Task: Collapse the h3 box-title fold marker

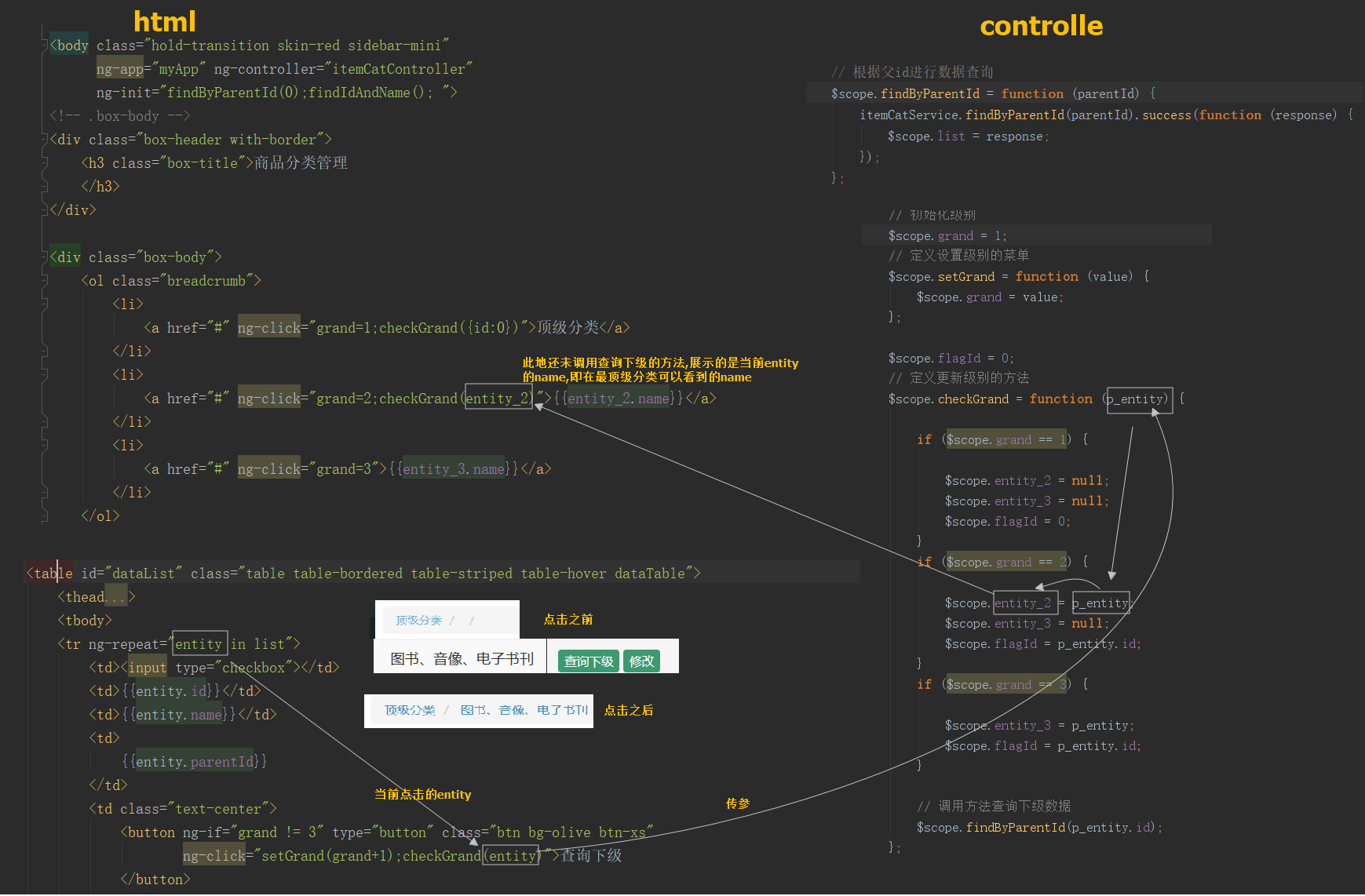Action: (44, 163)
